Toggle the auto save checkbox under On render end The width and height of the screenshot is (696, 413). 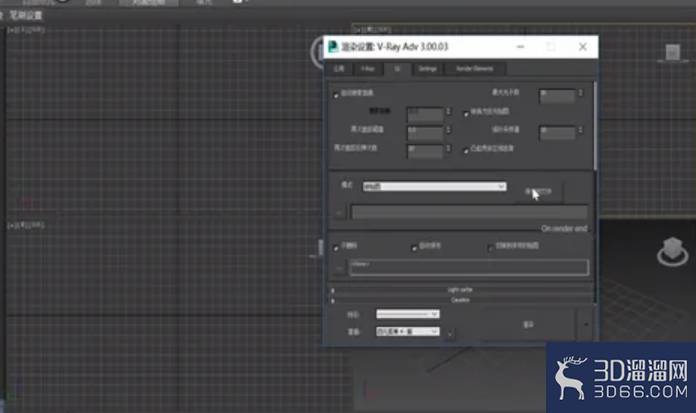tap(414, 247)
